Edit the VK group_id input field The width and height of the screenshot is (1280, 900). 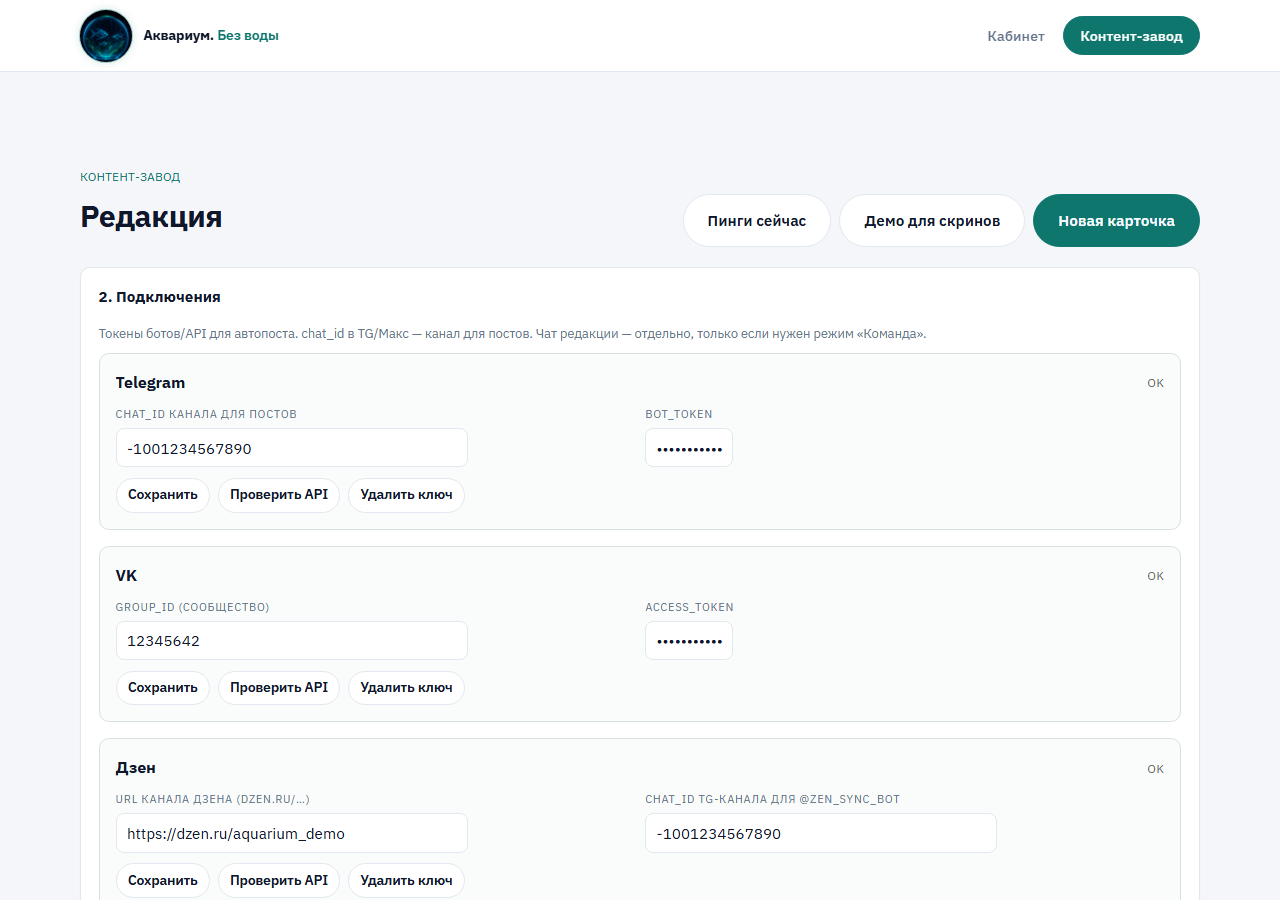[292, 641]
